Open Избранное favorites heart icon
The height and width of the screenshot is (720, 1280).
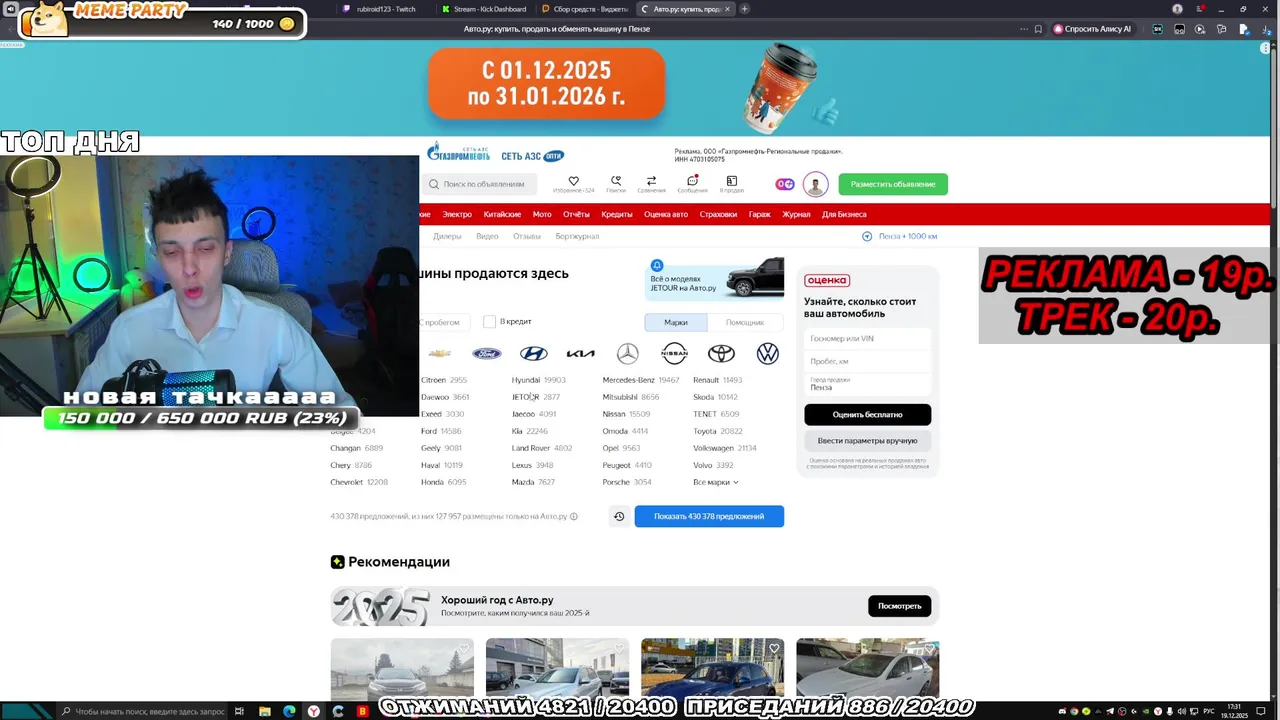(x=573, y=181)
